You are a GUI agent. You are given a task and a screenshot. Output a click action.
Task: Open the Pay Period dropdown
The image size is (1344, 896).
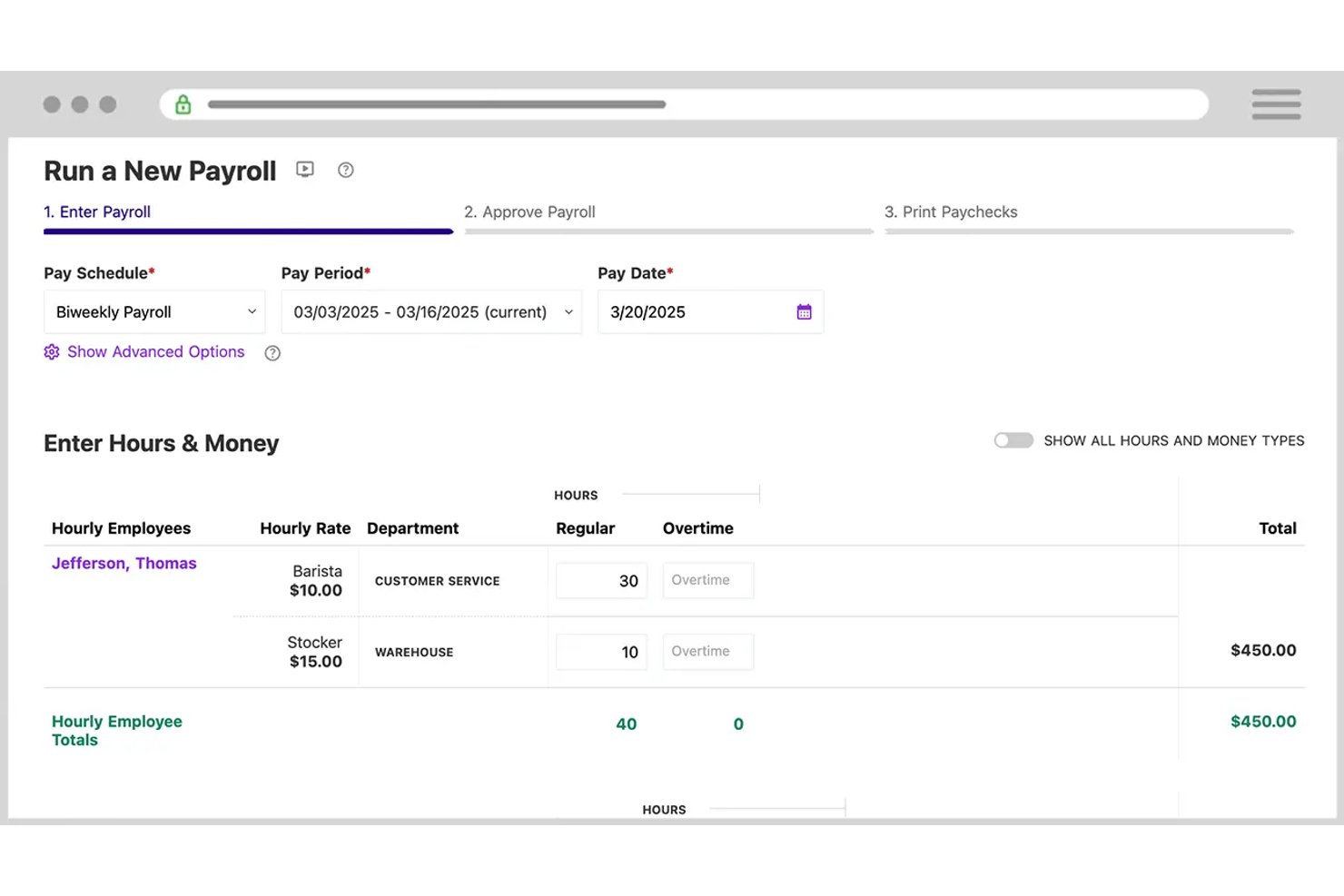coord(431,312)
